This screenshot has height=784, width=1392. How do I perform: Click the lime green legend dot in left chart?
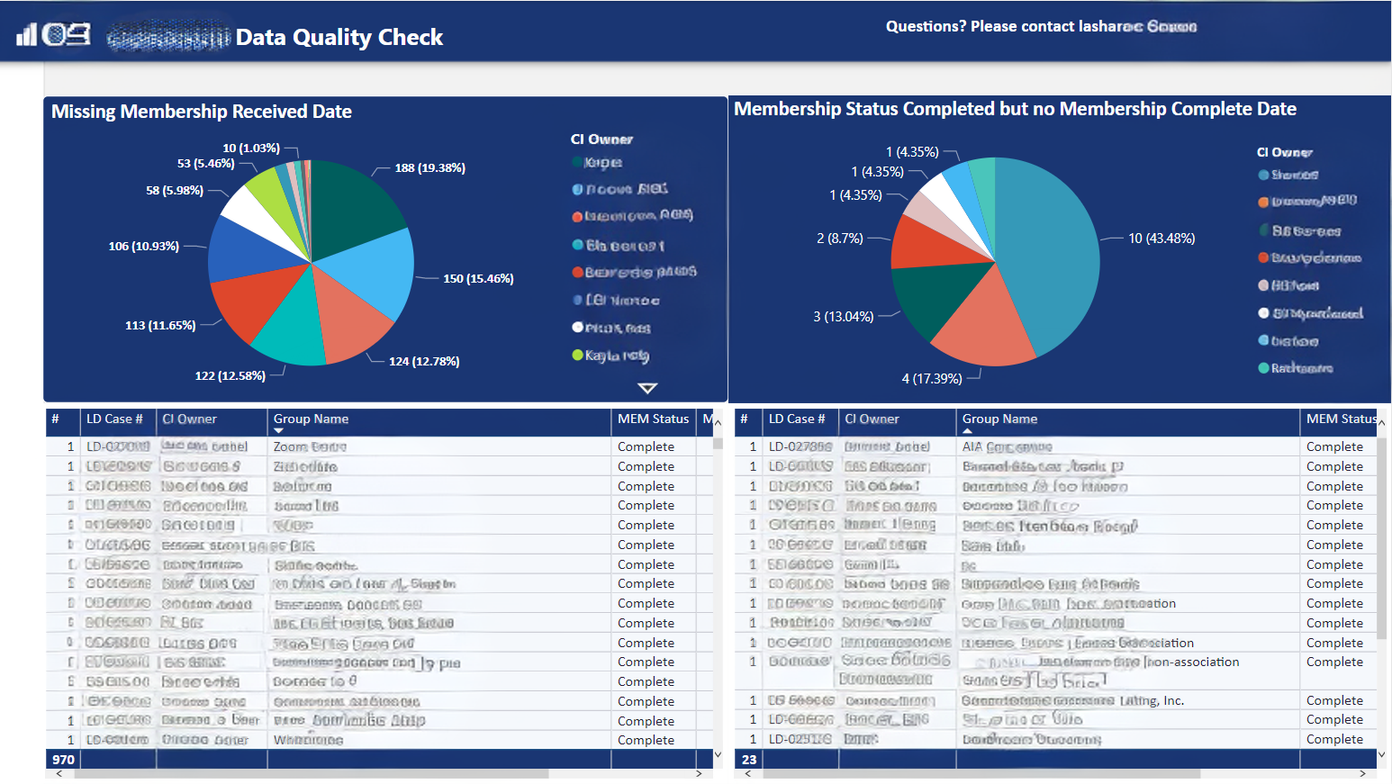pos(578,355)
